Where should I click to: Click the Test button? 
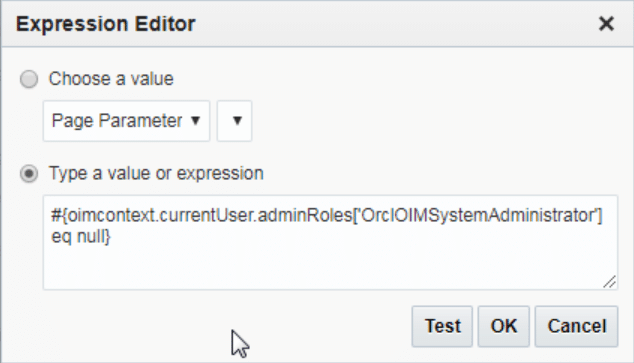coord(442,326)
